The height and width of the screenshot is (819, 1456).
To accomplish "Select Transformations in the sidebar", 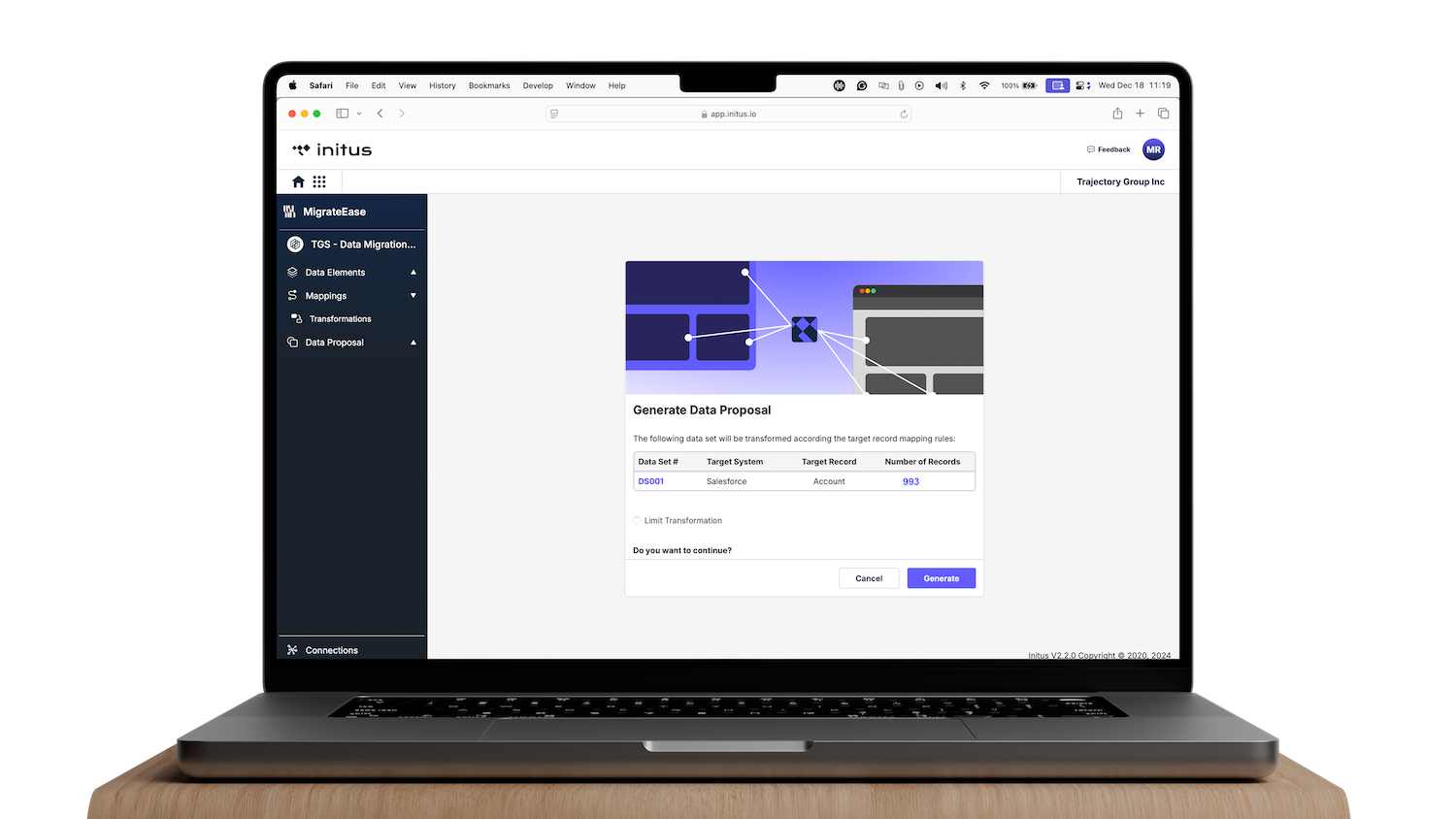I will point(340,319).
